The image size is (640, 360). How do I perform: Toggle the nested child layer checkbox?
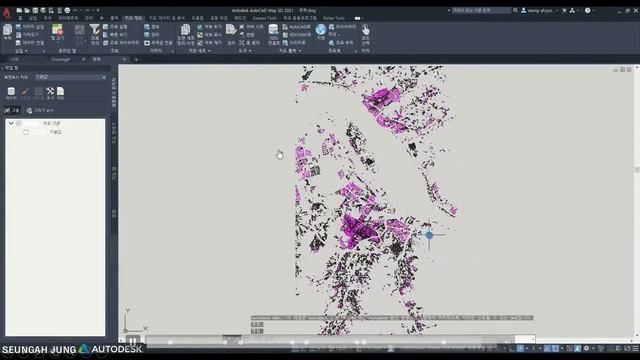pyautogui.click(x=26, y=132)
